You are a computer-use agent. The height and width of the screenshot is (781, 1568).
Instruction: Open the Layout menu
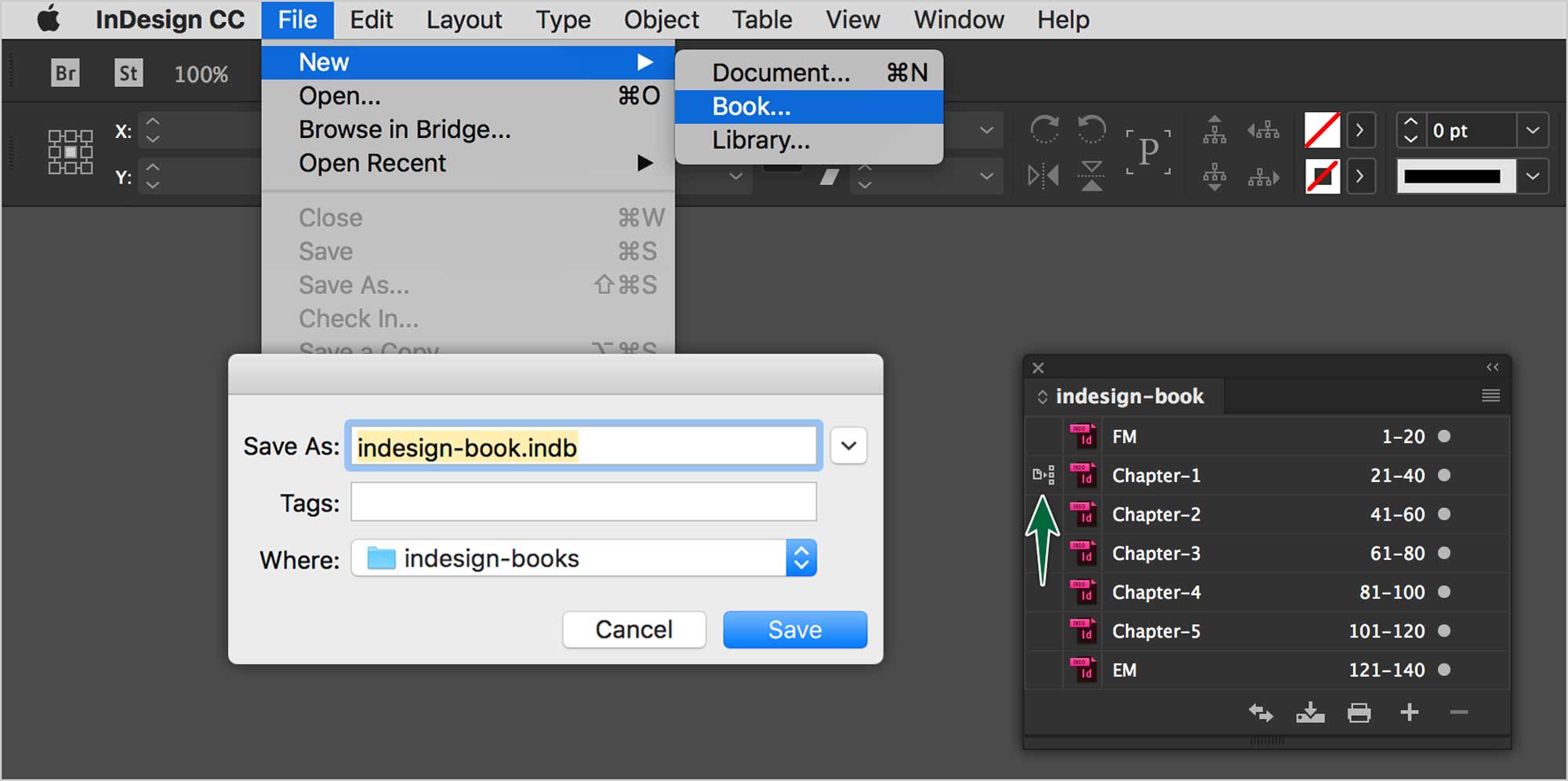464,20
